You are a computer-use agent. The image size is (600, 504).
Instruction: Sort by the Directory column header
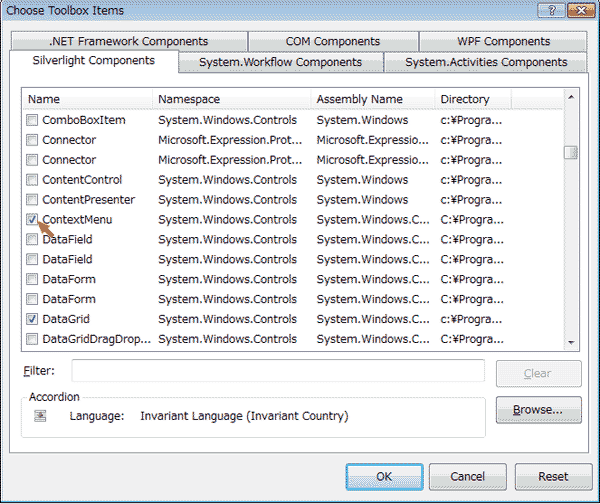(x=473, y=99)
